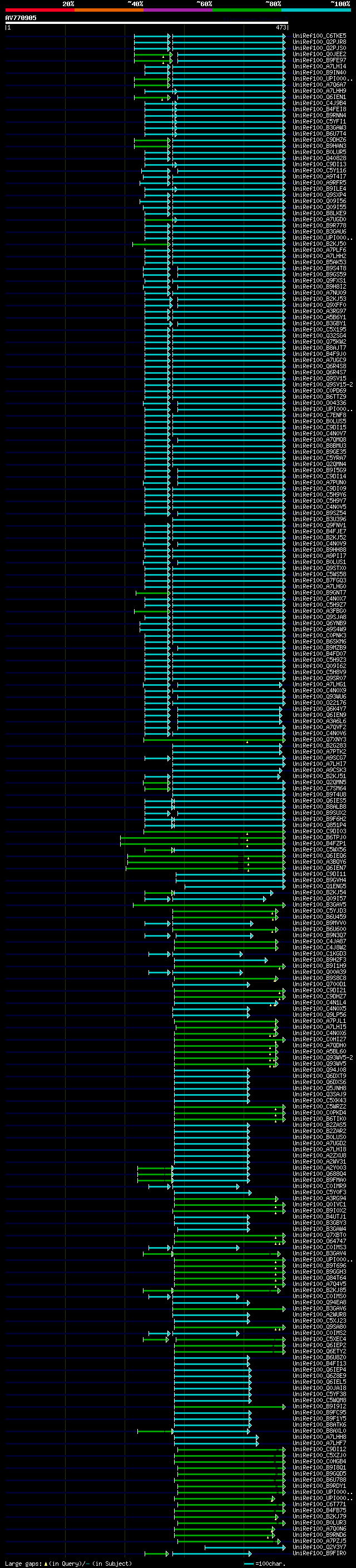Screen dimensions: 356x1568
Task: Open hit UniRef100_A7LHI7
Action: point(319,764)
